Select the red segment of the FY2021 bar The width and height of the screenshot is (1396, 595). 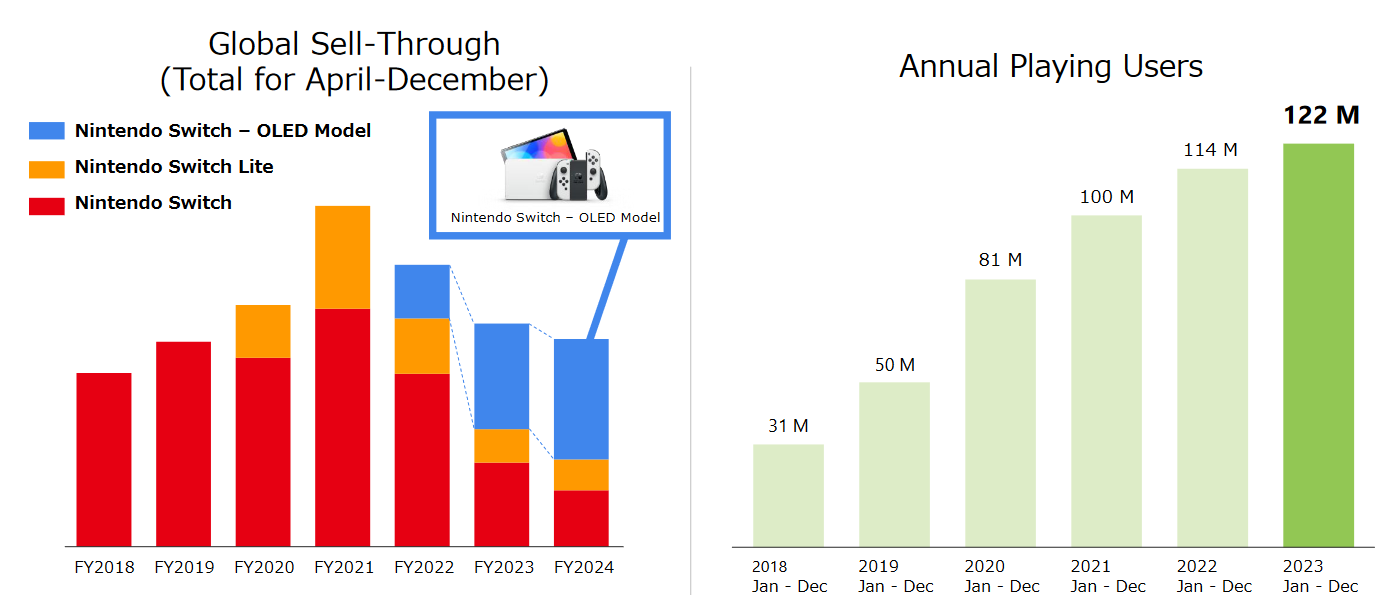coord(343,427)
